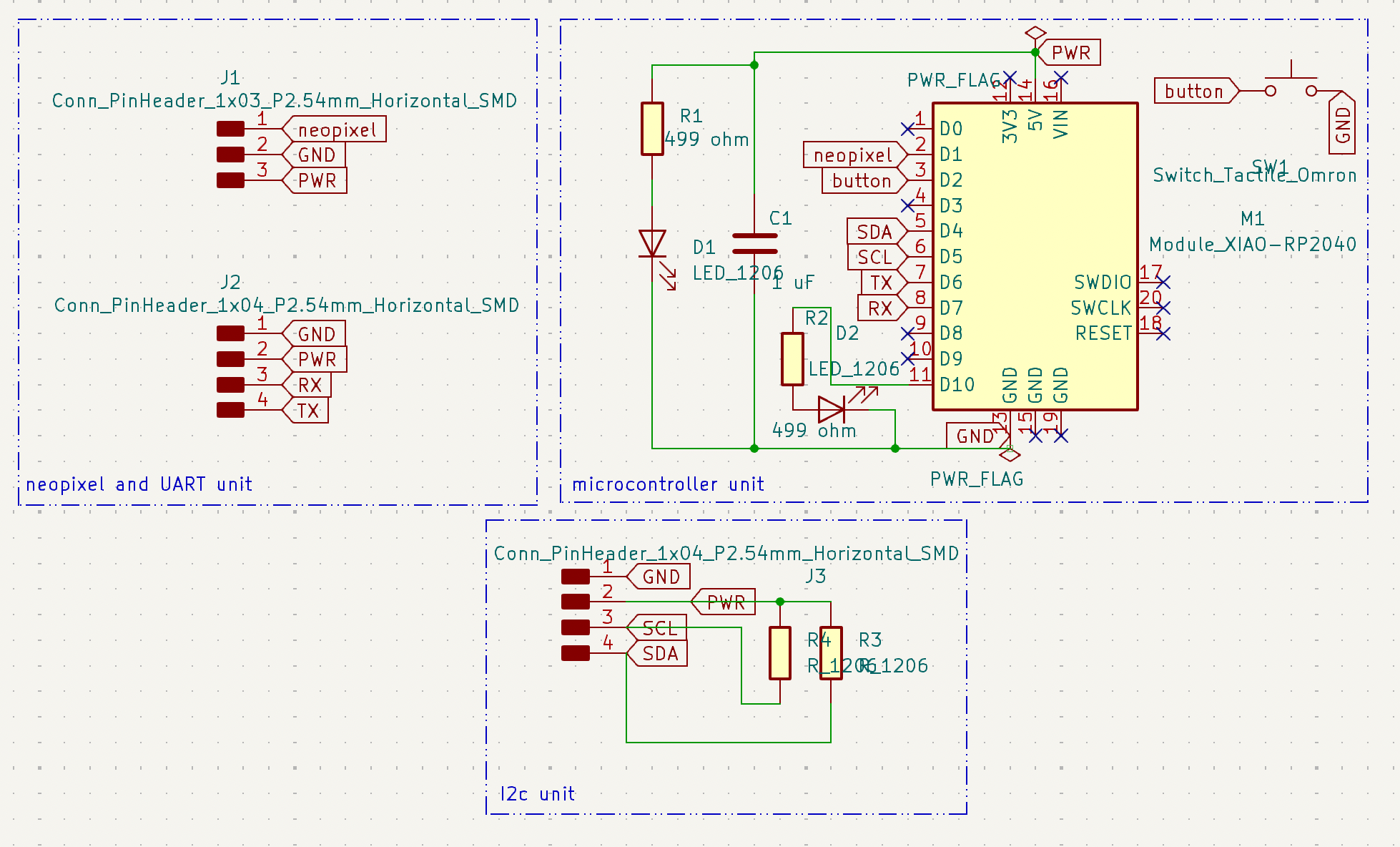Select the R2 resistor symbol
This screenshot has height=847, width=1400.
pos(792,360)
